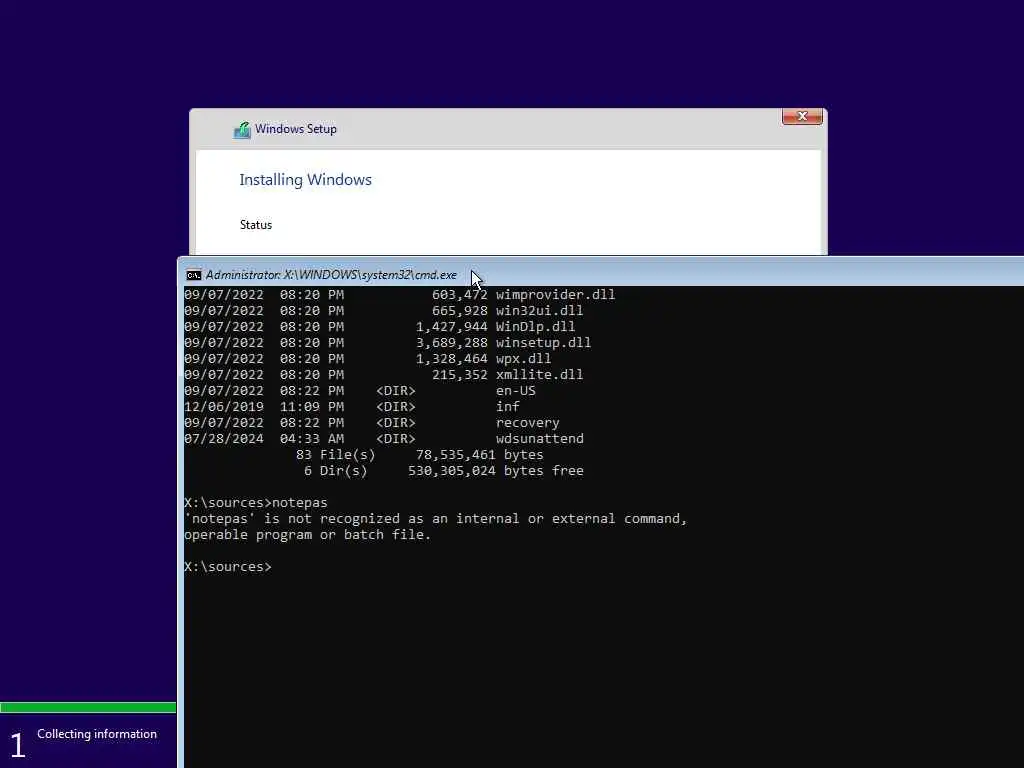1024x768 pixels.
Task: Close the Windows Setup window
Action: (x=802, y=116)
